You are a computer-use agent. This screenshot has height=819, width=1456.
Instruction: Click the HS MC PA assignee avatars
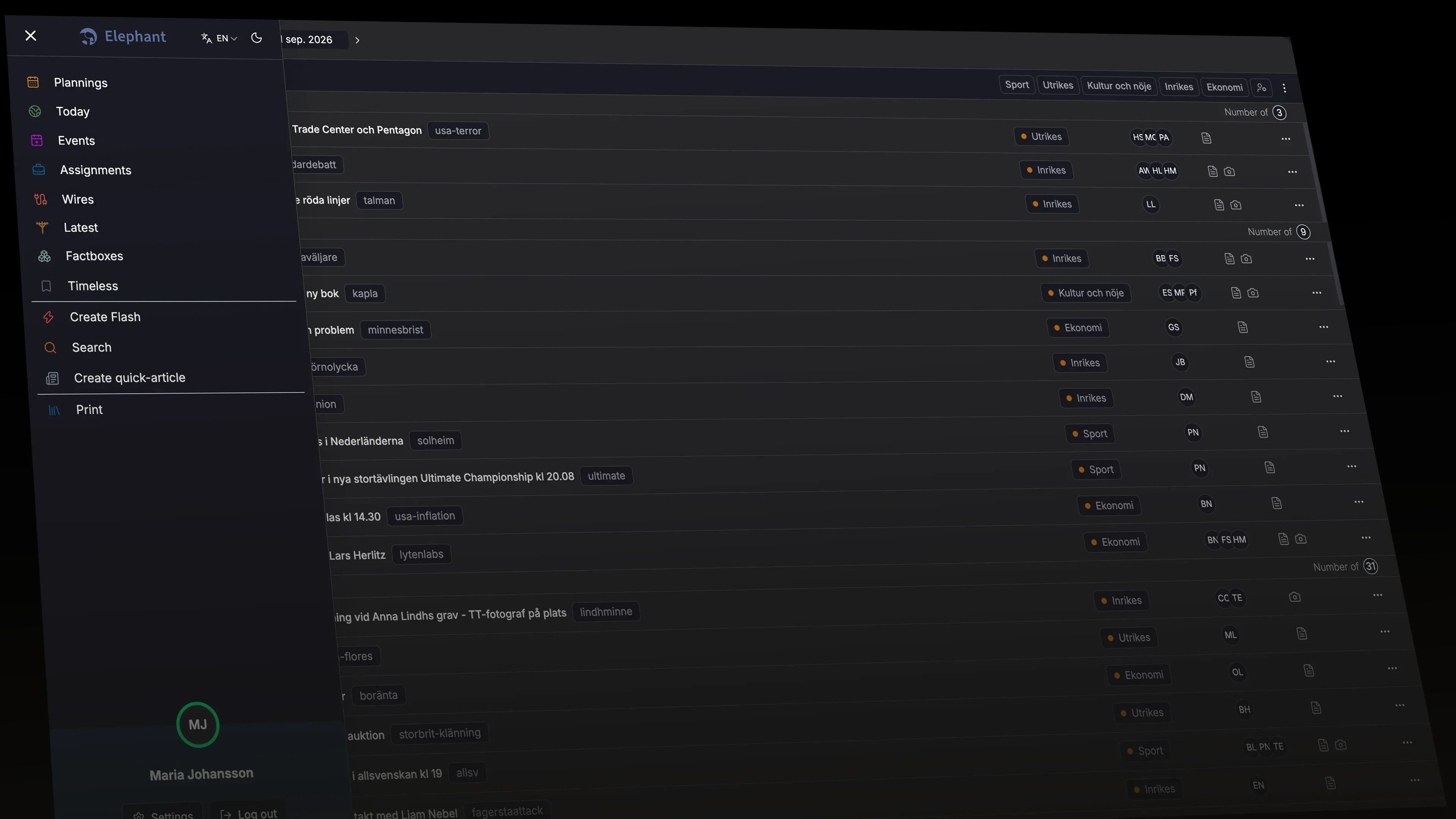point(1151,137)
